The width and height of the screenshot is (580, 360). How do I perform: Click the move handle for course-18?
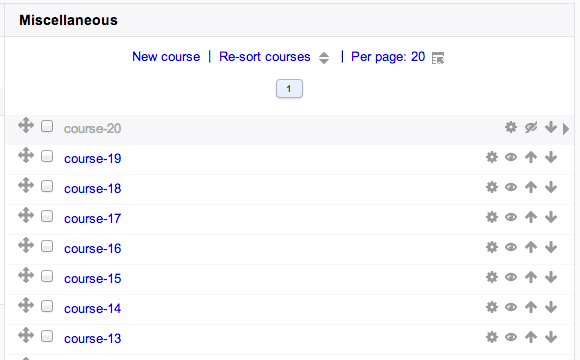tap(26, 185)
